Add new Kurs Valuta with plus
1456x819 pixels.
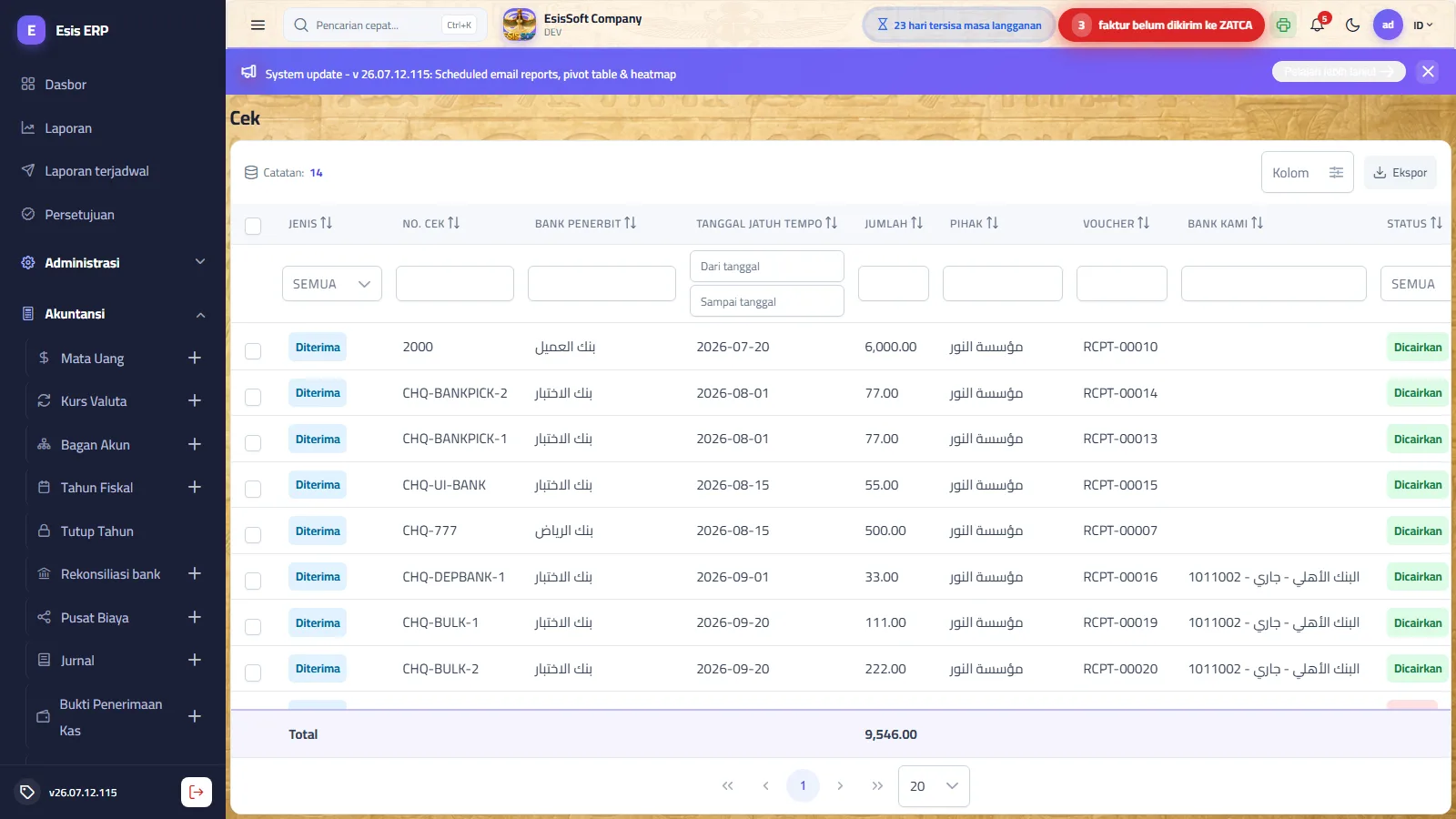[x=195, y=400]
